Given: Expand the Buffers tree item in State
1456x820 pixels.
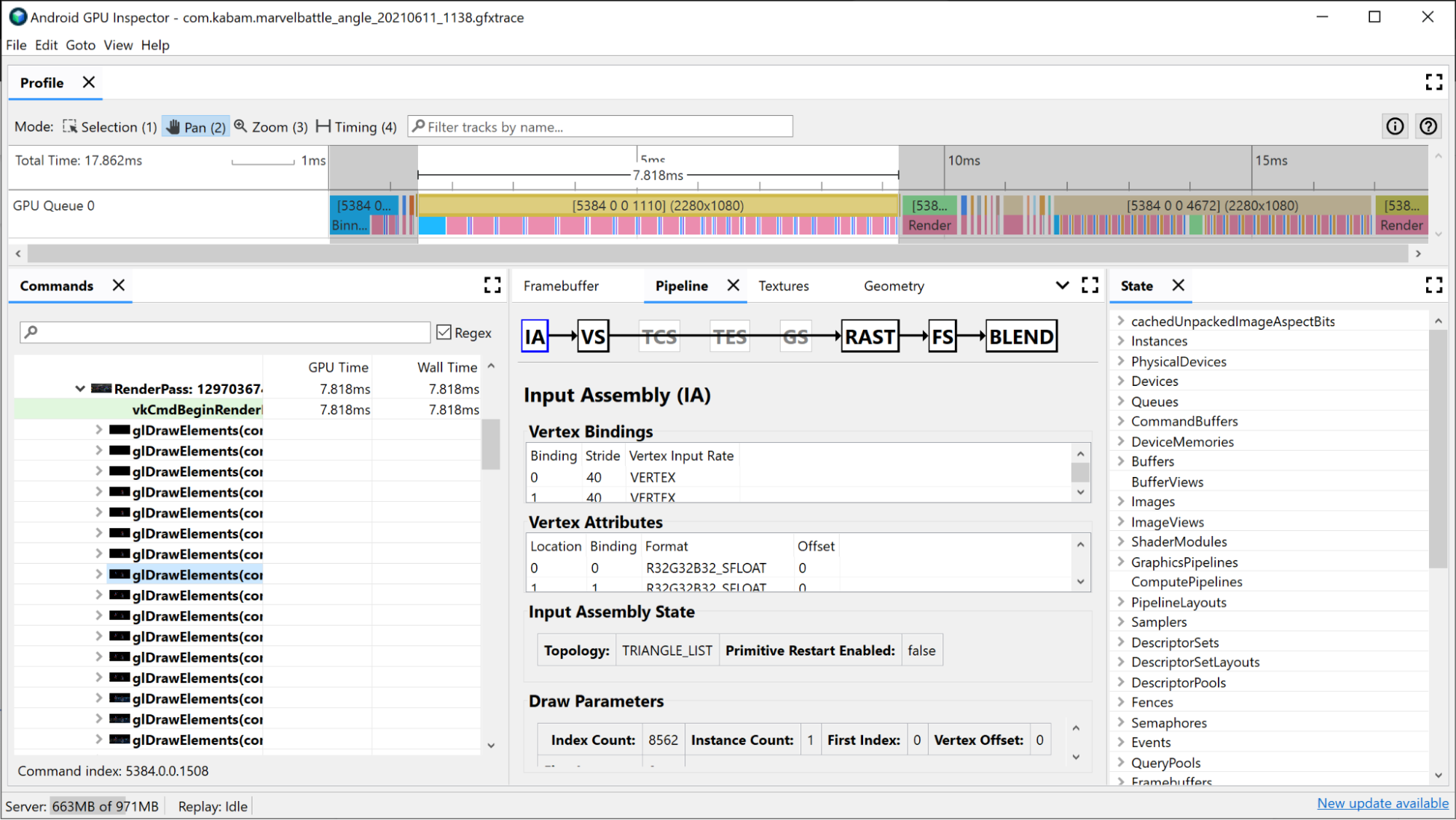Looking at the screenshot, I should [1120, 461].
